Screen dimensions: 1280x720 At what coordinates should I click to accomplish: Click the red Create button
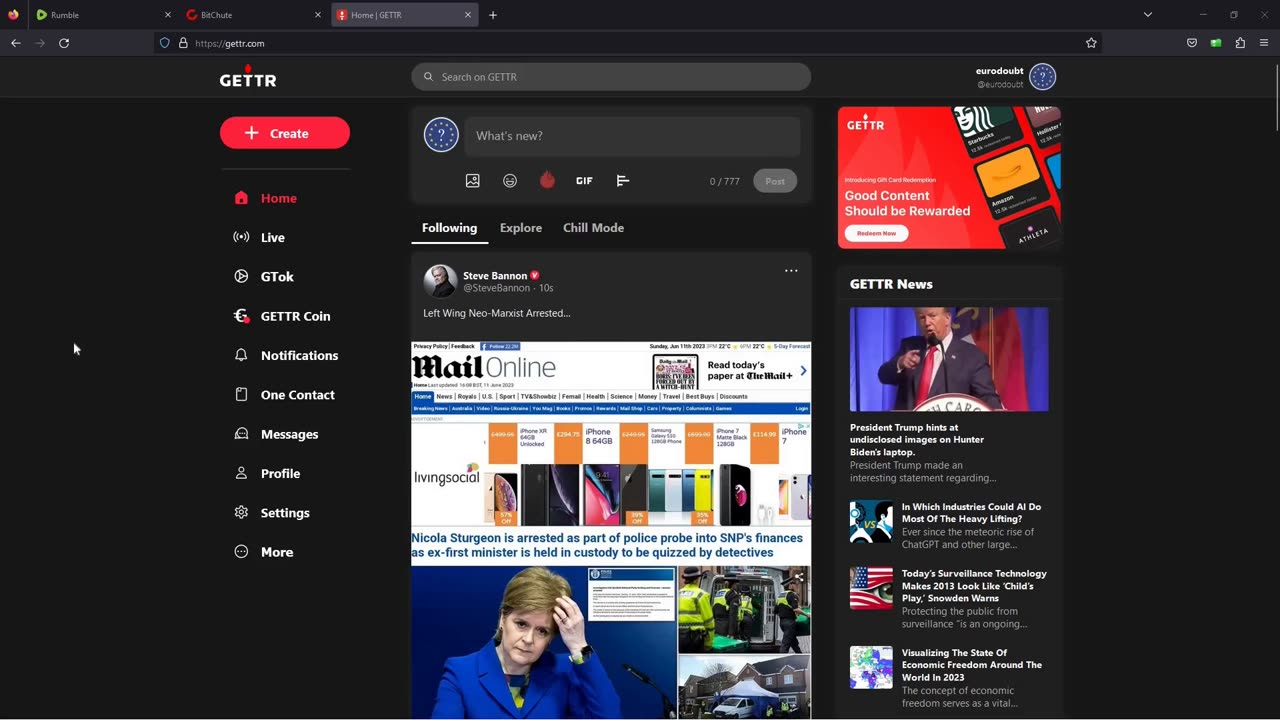[285, 133]
